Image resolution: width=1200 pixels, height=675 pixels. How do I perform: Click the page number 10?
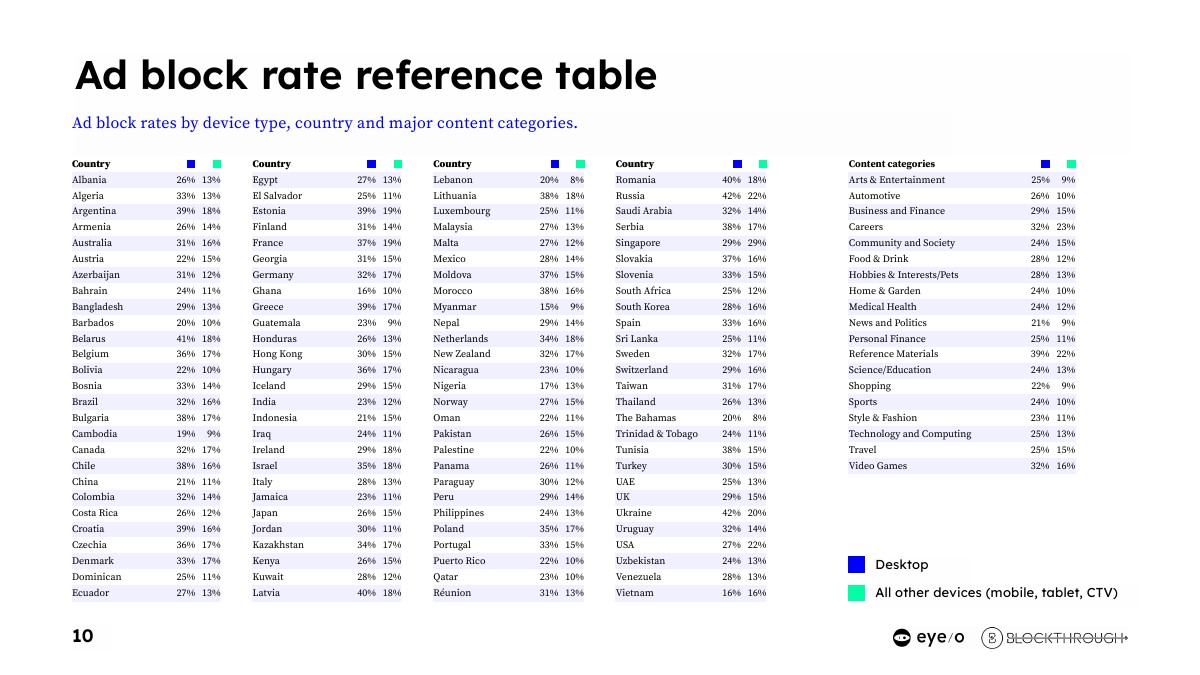83,636
